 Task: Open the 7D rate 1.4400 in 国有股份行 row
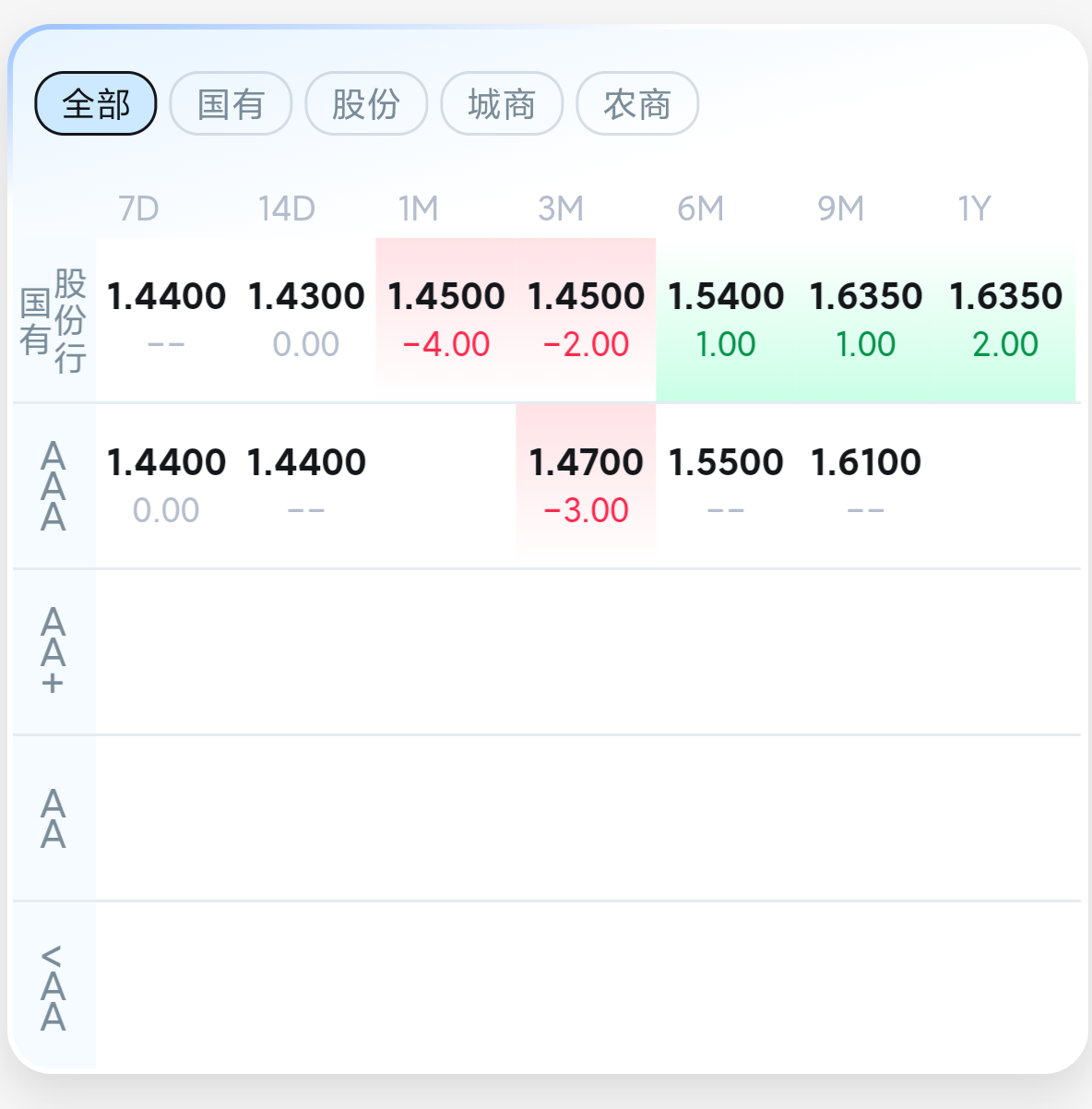pos(166,319)
